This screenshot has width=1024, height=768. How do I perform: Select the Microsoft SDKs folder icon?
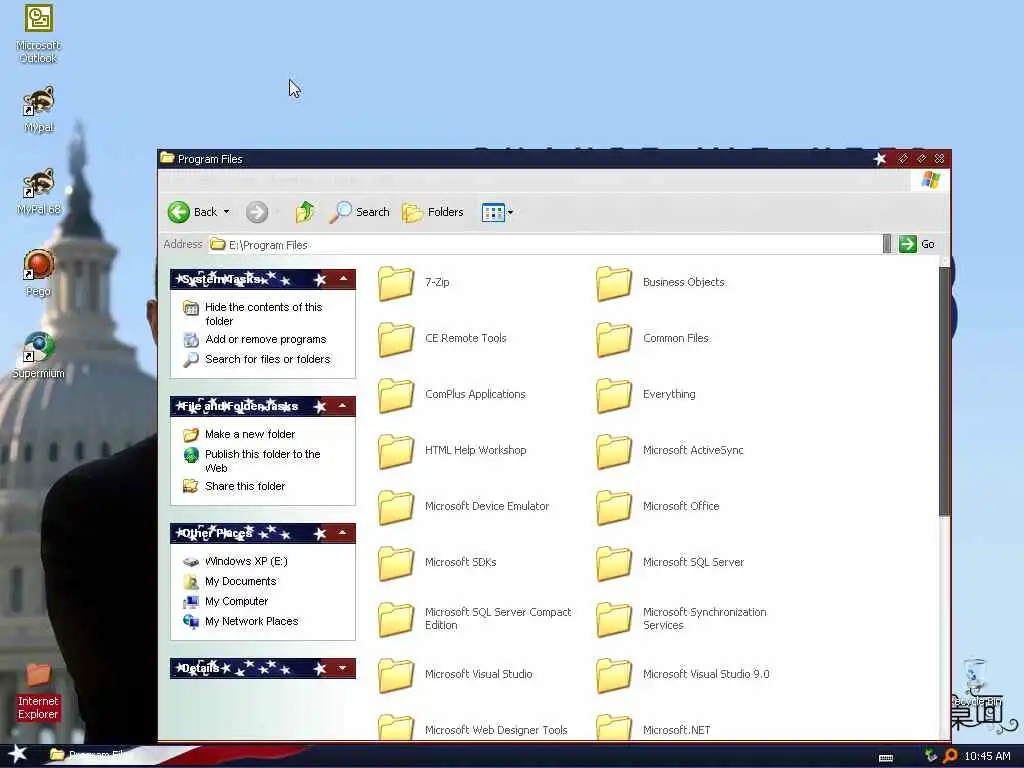[396, 563]
